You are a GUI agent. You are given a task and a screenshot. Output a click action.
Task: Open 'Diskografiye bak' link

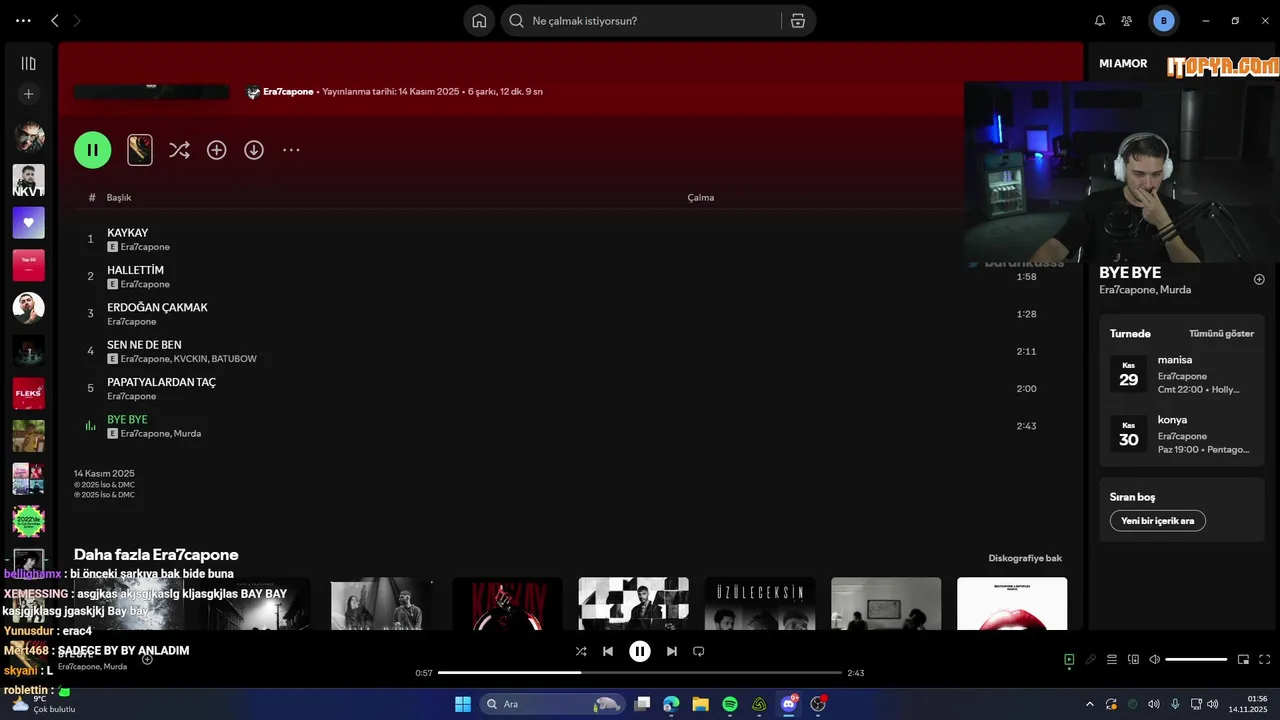[x=1025, y=558]
